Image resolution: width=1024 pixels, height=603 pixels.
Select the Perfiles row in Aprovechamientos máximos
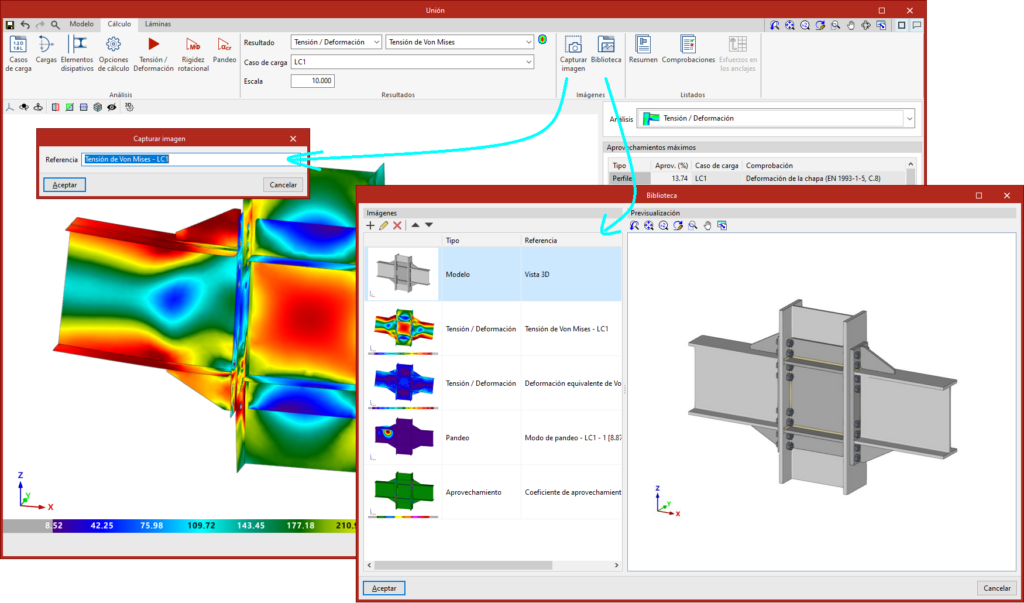point(756,178)
